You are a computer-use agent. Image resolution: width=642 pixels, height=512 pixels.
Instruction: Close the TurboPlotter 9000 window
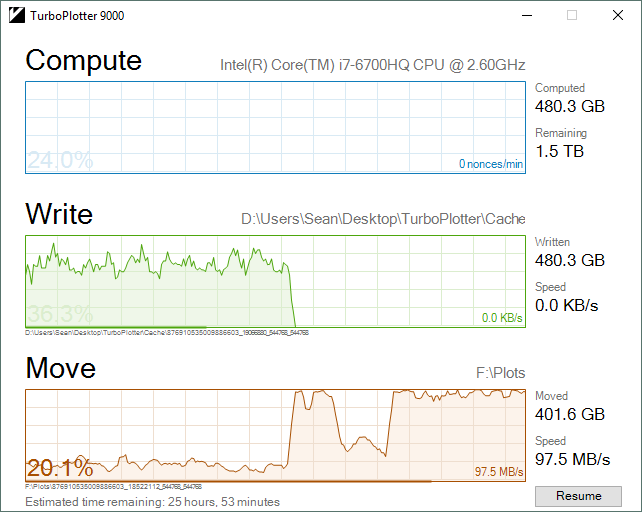click(618, 16)
